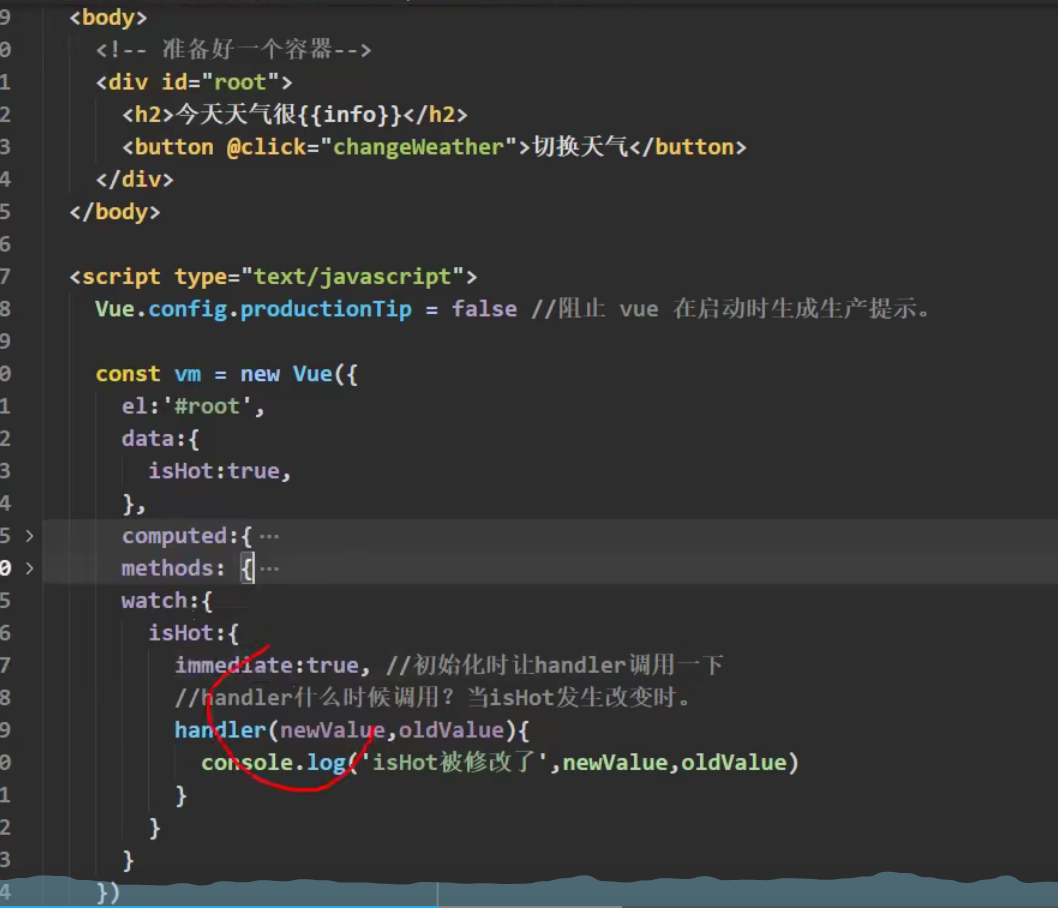
Task: Click the 'isHot被修改了' string literal
Action: 455,762
